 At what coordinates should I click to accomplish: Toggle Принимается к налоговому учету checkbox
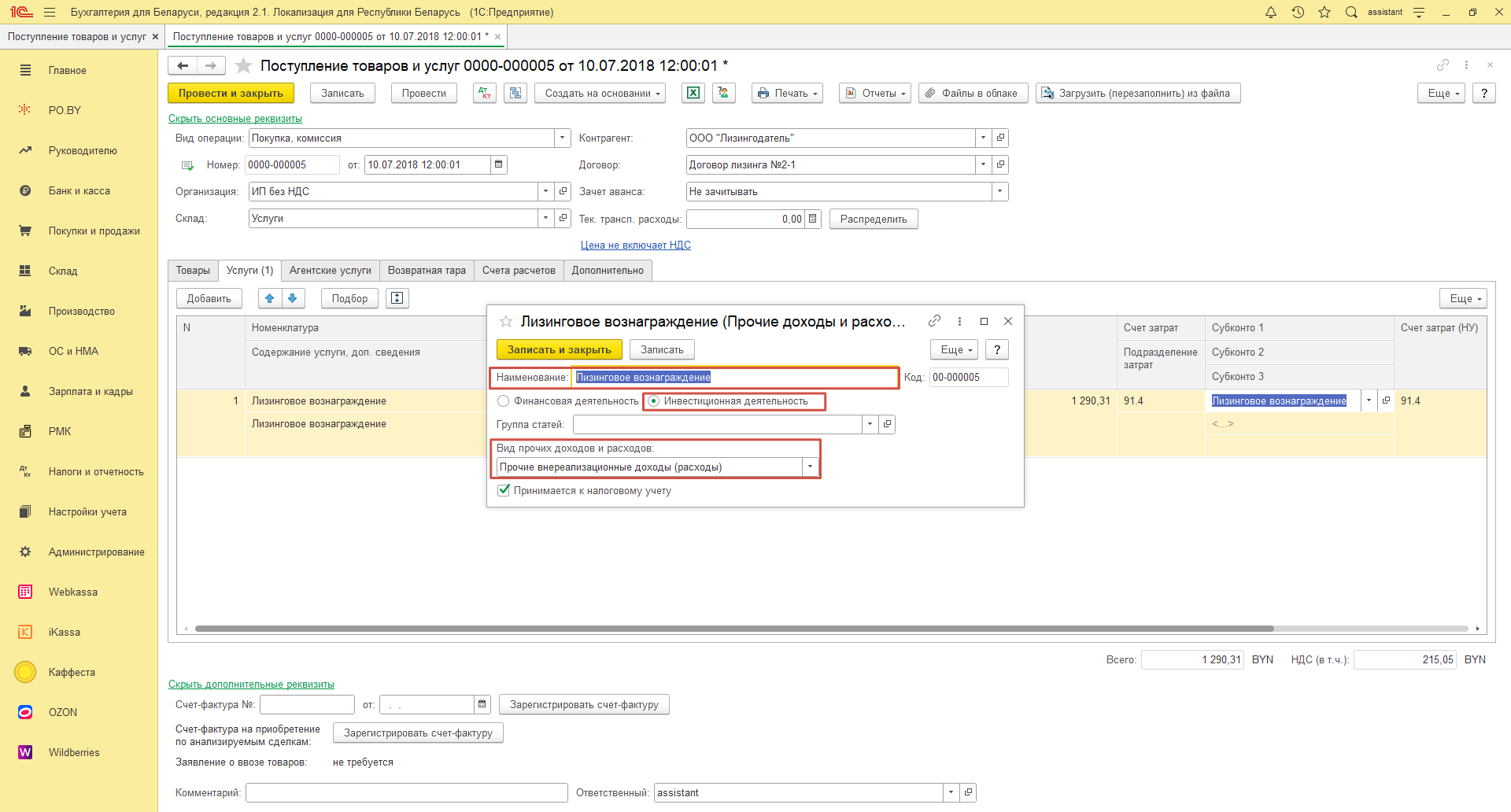point(504,490)
